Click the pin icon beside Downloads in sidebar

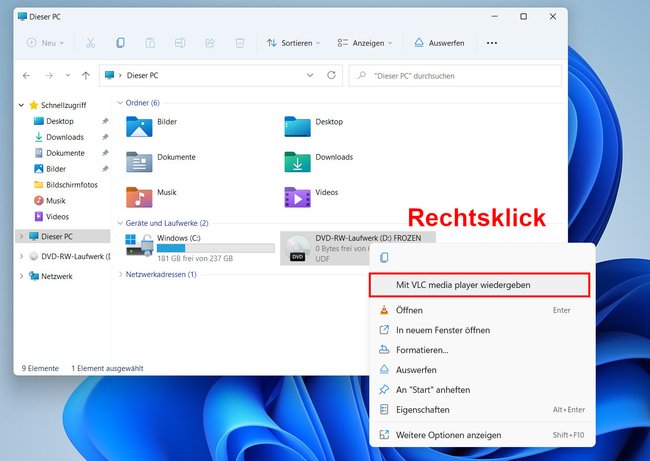pos(105,137)
